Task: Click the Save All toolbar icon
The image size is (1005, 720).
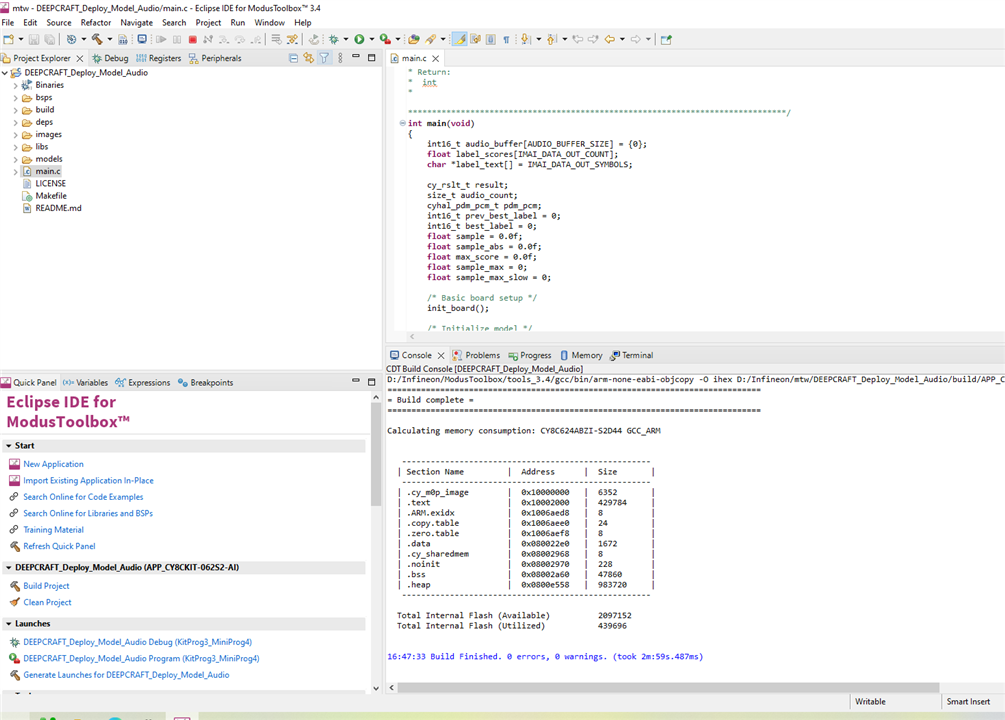Action: click(49, 39)
